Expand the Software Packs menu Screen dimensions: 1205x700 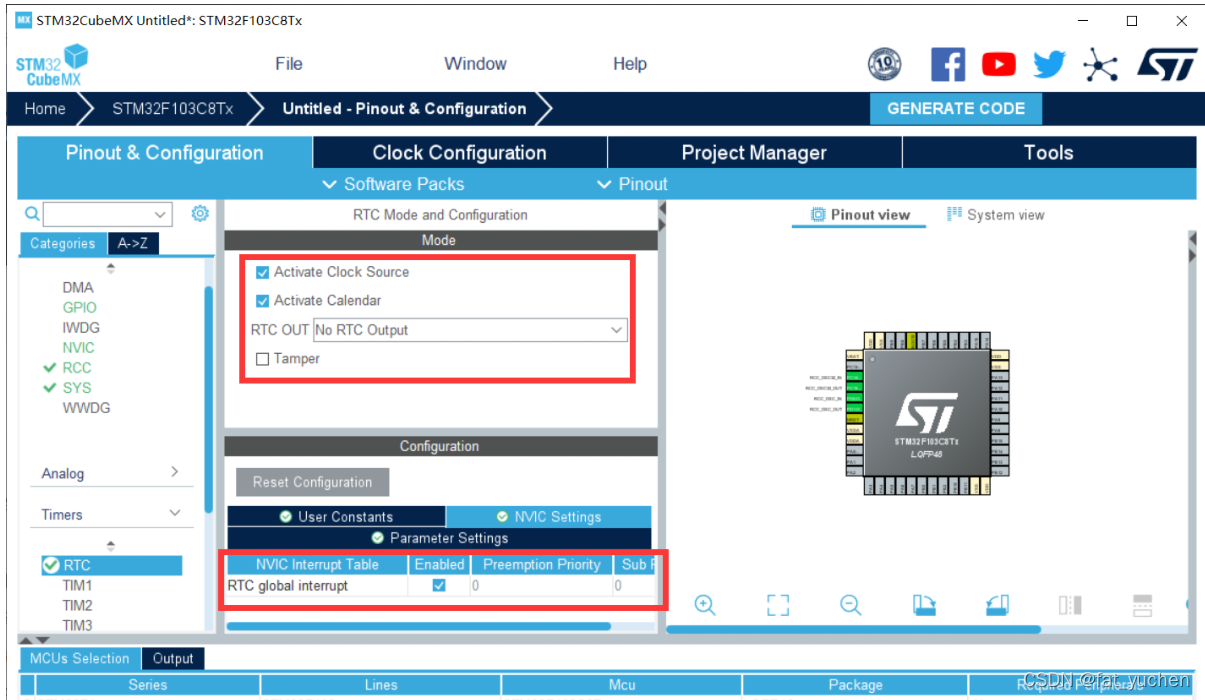click(393, 184)
